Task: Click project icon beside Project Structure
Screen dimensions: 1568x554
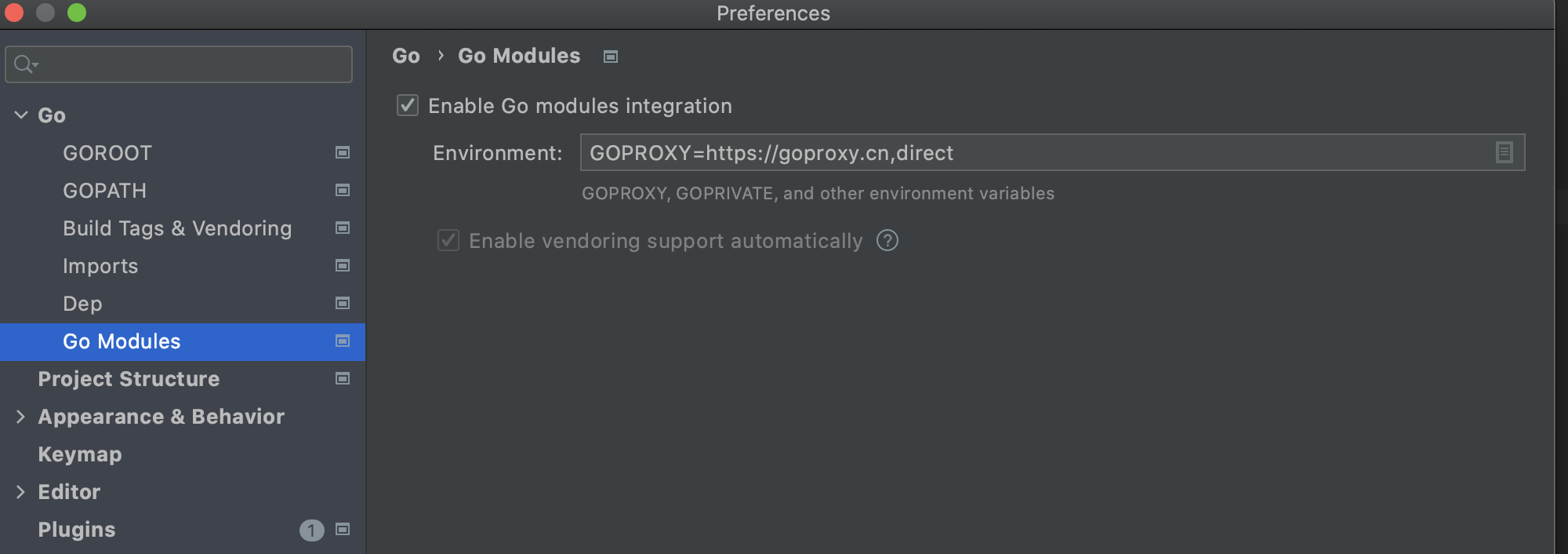Action: 343,378
